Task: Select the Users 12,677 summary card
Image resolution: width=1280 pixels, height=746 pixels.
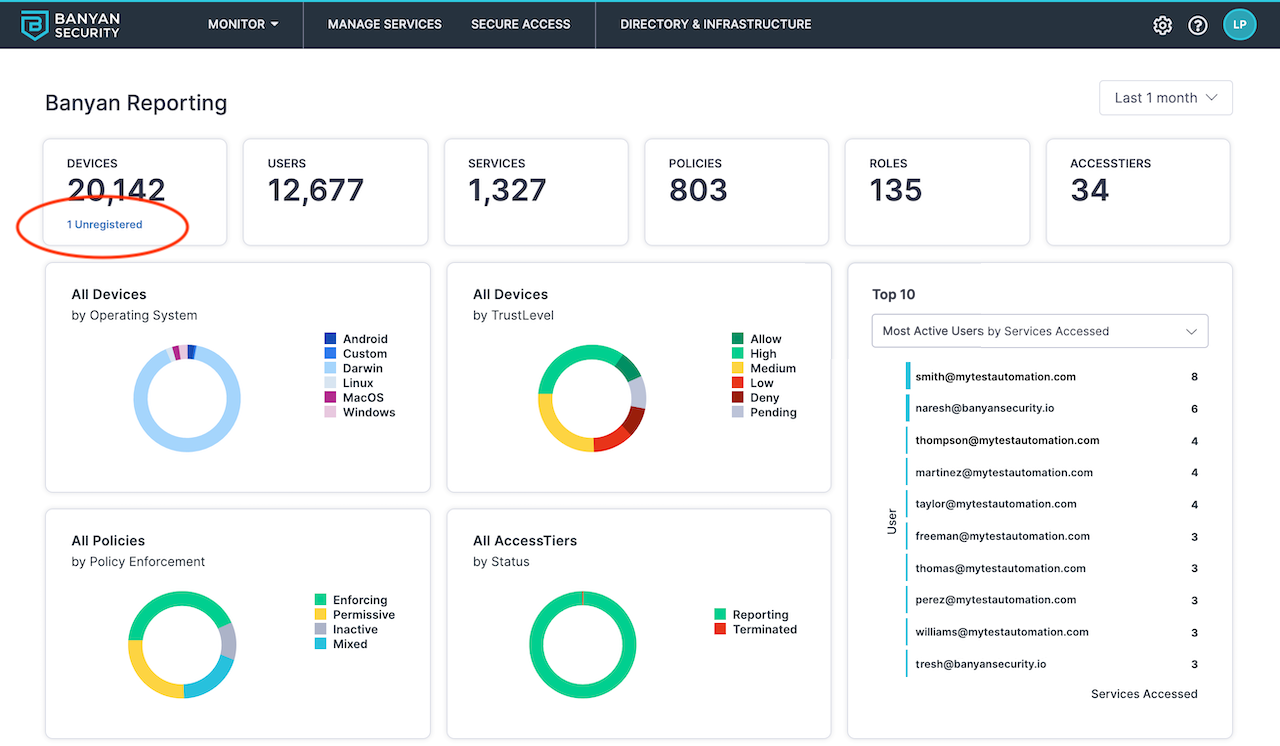Action: click(335, 191)
